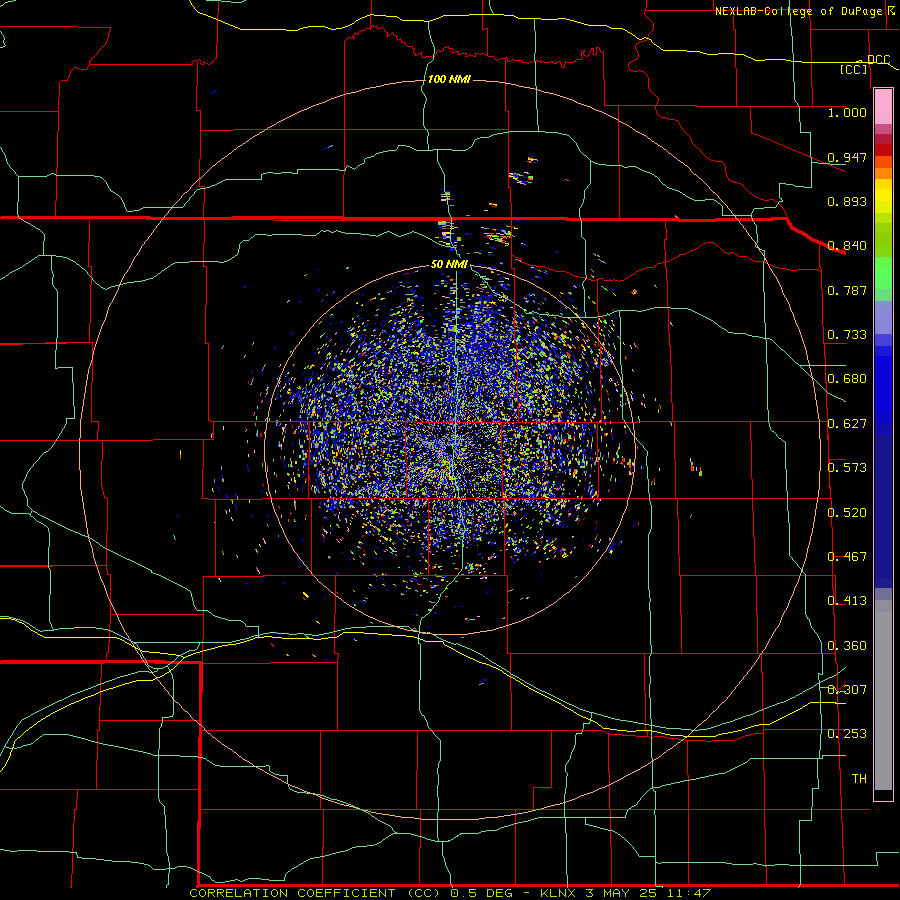Click the 50 NMI range ring label
Viewport: 900px width, 900px height.
tap(449, 265)
